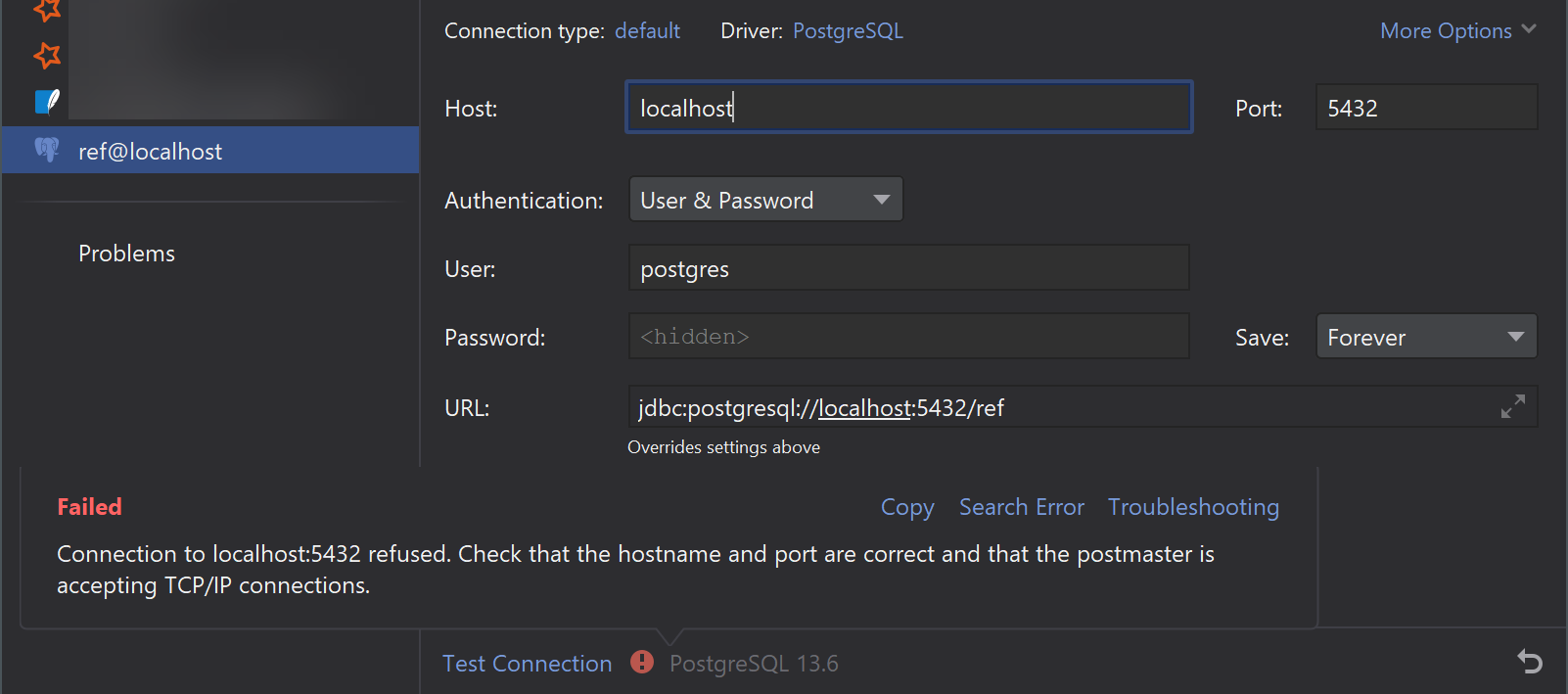Revert changes with the undo arrow icon
The width and height of the screenshot is (1568, 694).
click(1530, 663)
